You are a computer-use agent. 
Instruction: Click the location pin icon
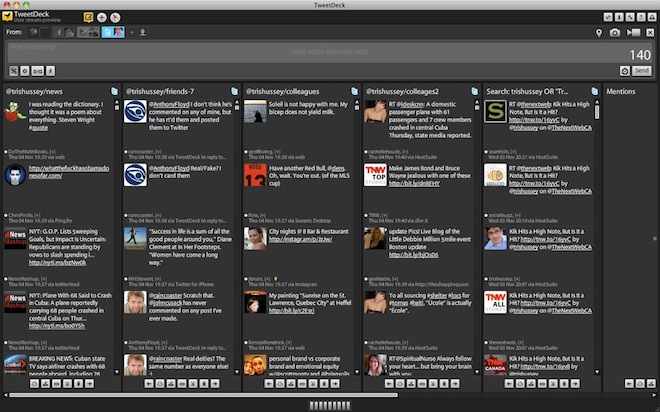pos(599,32)
